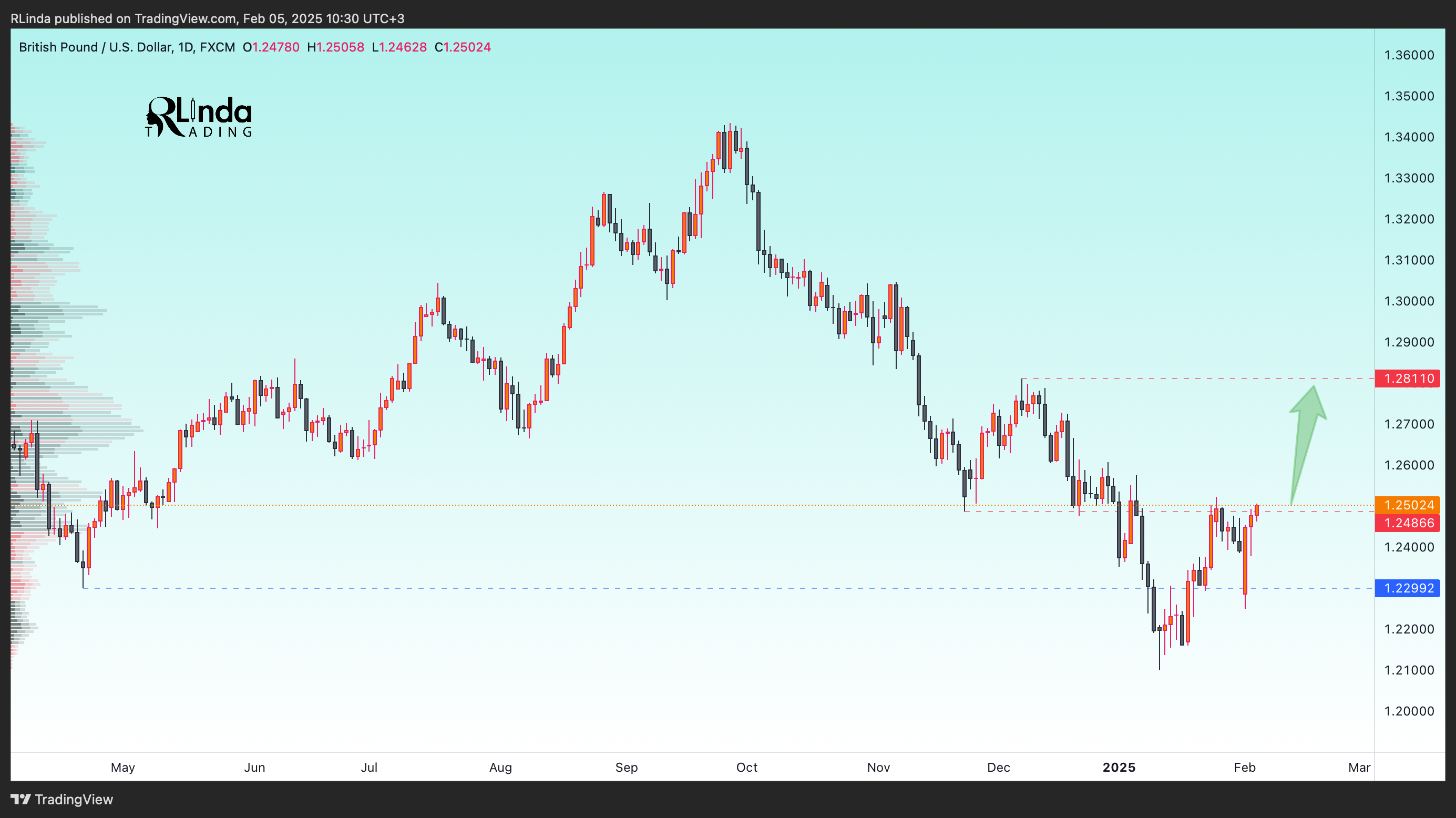This screenshot has width=1456, height=818.
Task: Click the 1.30000 price axis tick
Action: [1409, 301]
